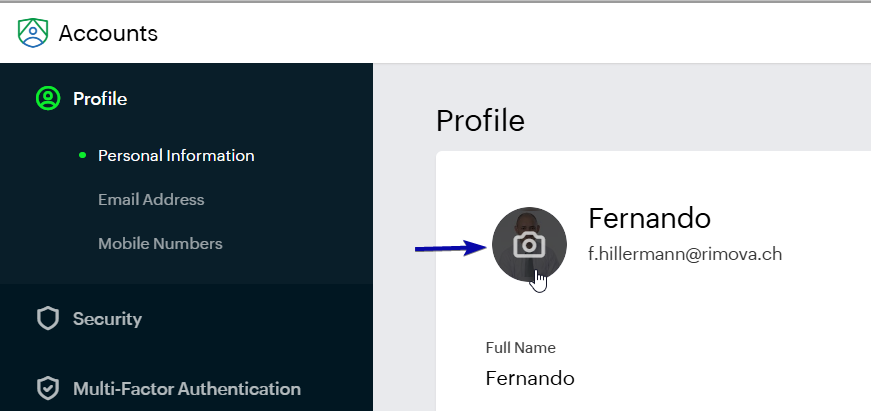The image size is (871, 411).
Task: Open the Multi-Factor Authentication menu label
Action: pos(186,389)
